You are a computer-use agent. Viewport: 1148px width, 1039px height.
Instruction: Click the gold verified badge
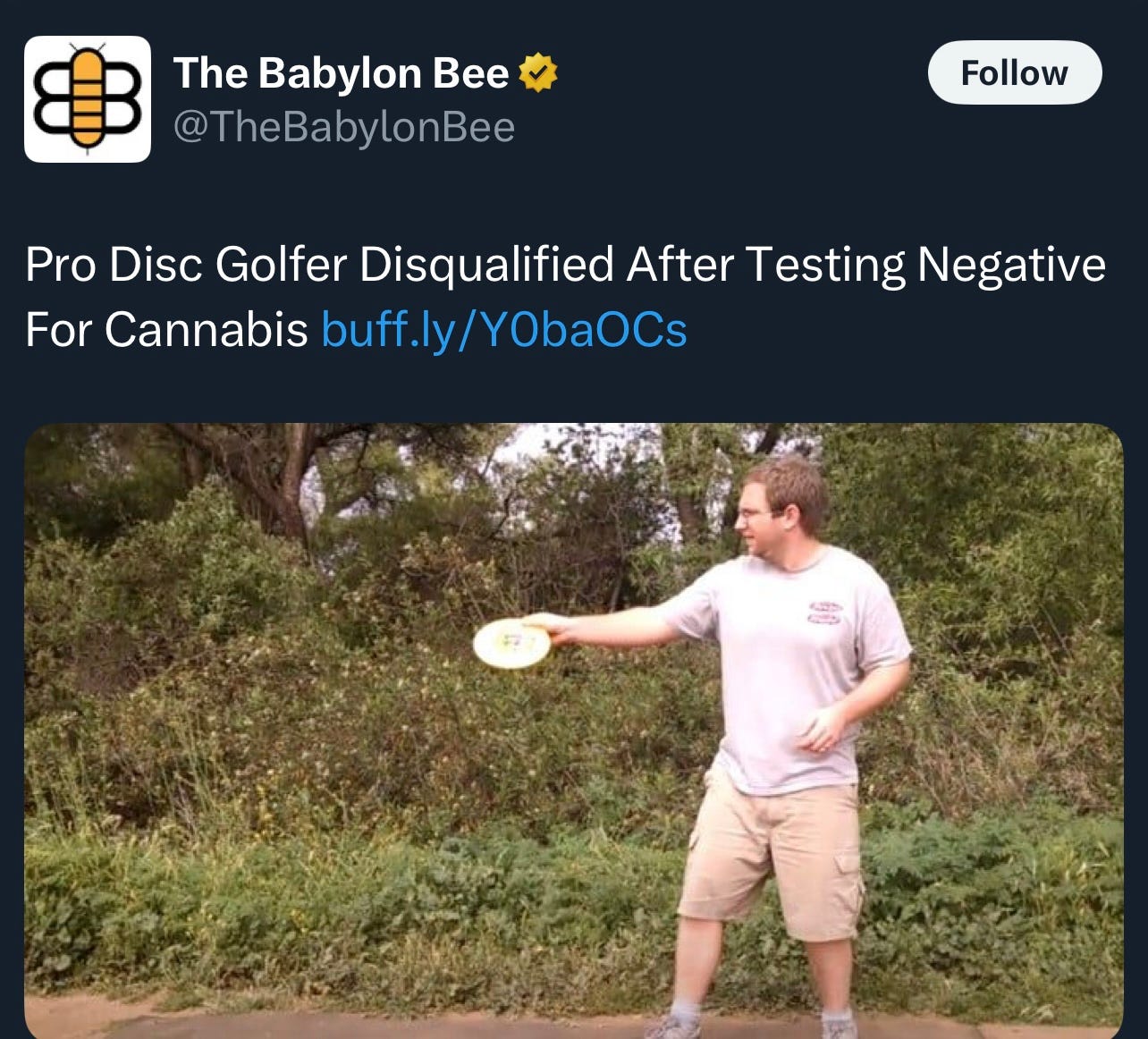pyautogui.click(x=537, y=73)
